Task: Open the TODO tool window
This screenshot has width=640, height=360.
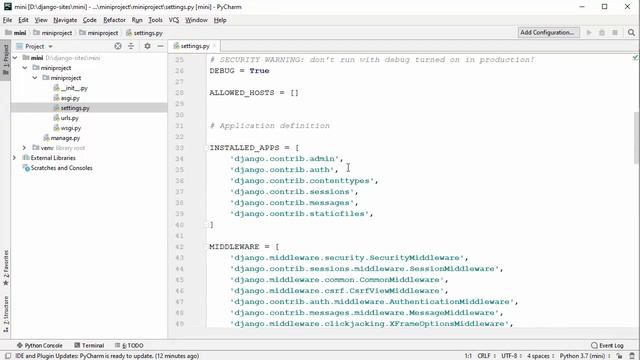Action: 129,345
